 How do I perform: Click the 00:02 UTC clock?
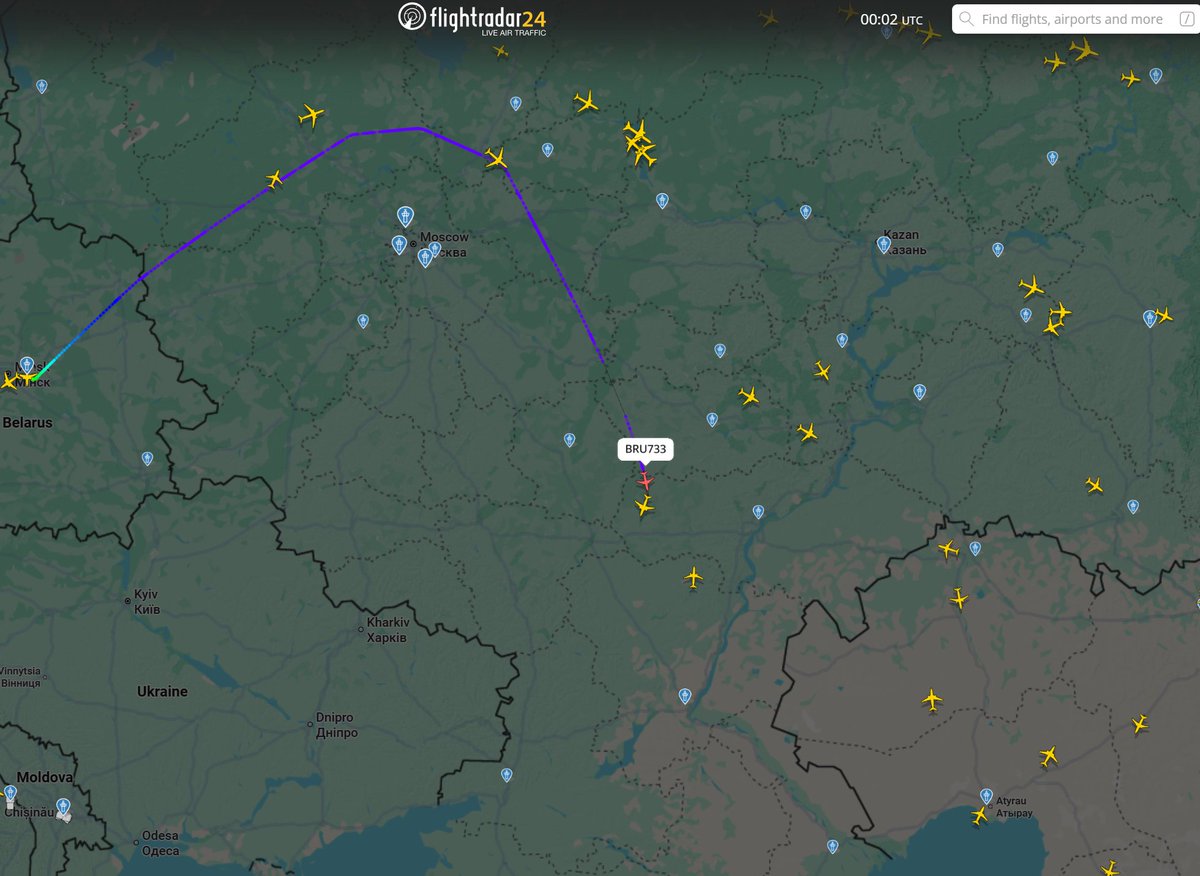[891, 19]
